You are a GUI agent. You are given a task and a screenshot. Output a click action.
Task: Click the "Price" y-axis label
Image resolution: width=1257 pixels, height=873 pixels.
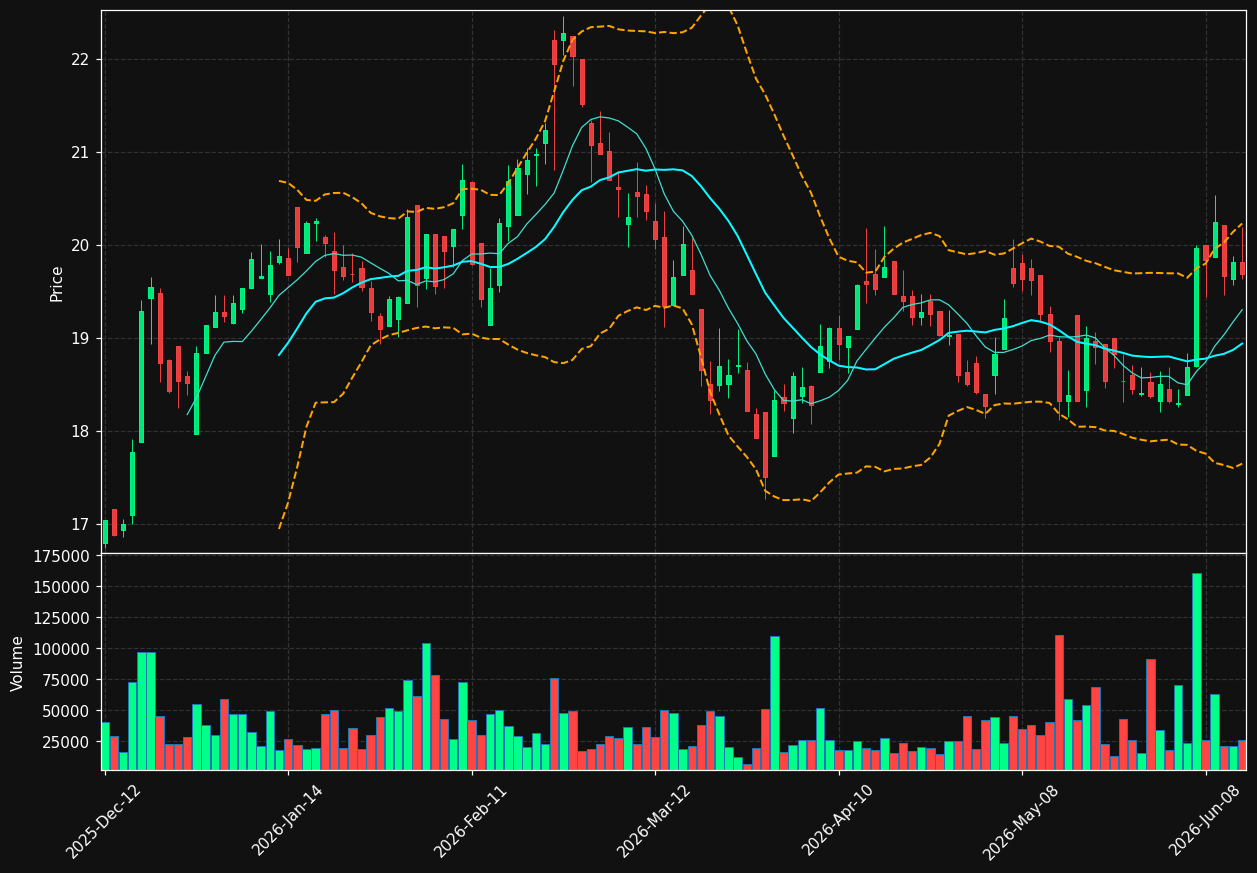coord(57,283)
